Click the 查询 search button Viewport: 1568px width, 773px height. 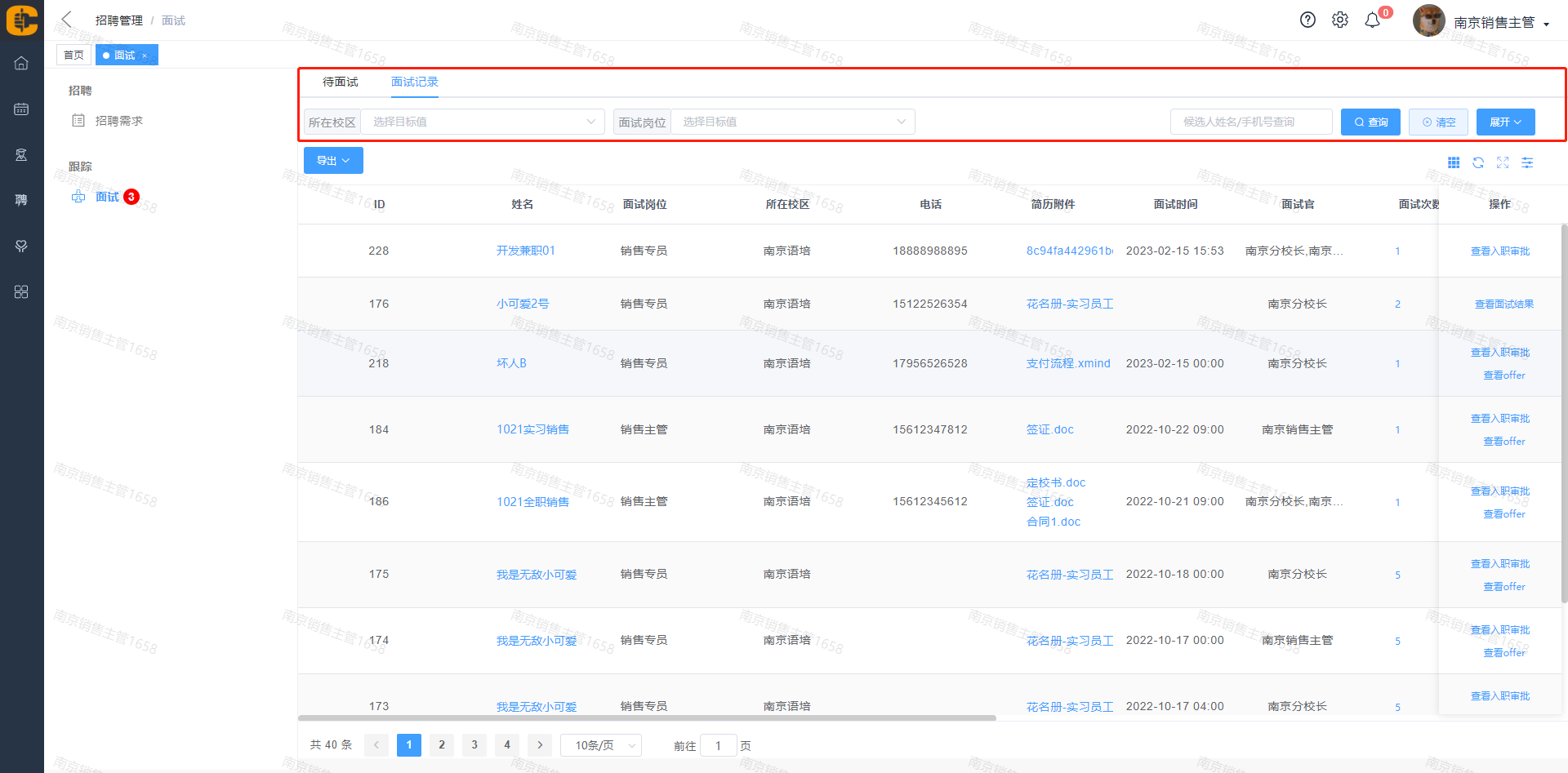coord(1370,122)
